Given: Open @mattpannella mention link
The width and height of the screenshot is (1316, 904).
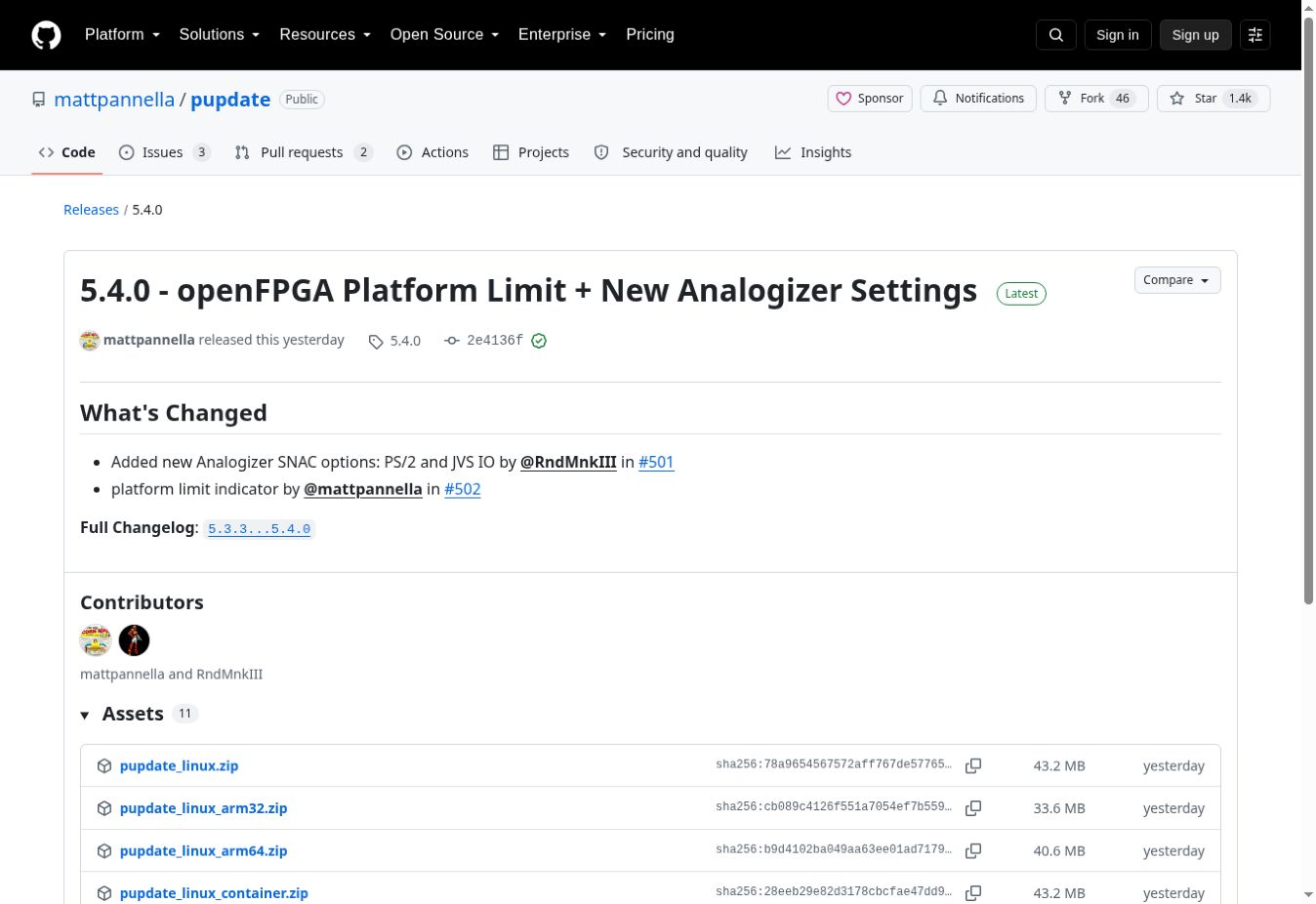Looking at the screenshot, I should [363, 489].
